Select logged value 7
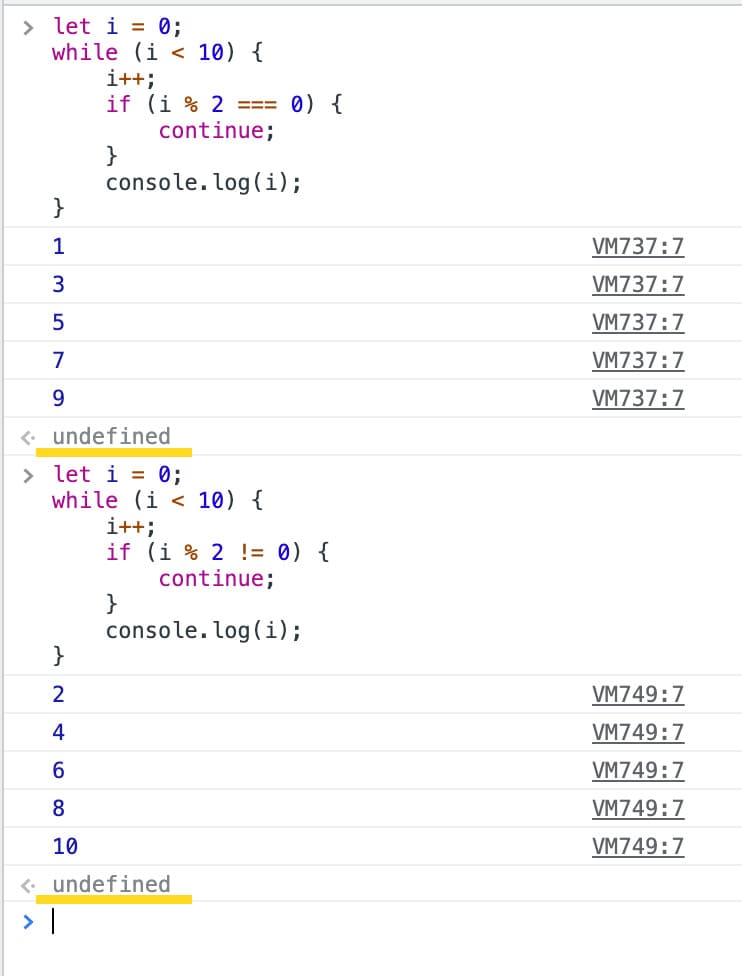 (59, 360)
